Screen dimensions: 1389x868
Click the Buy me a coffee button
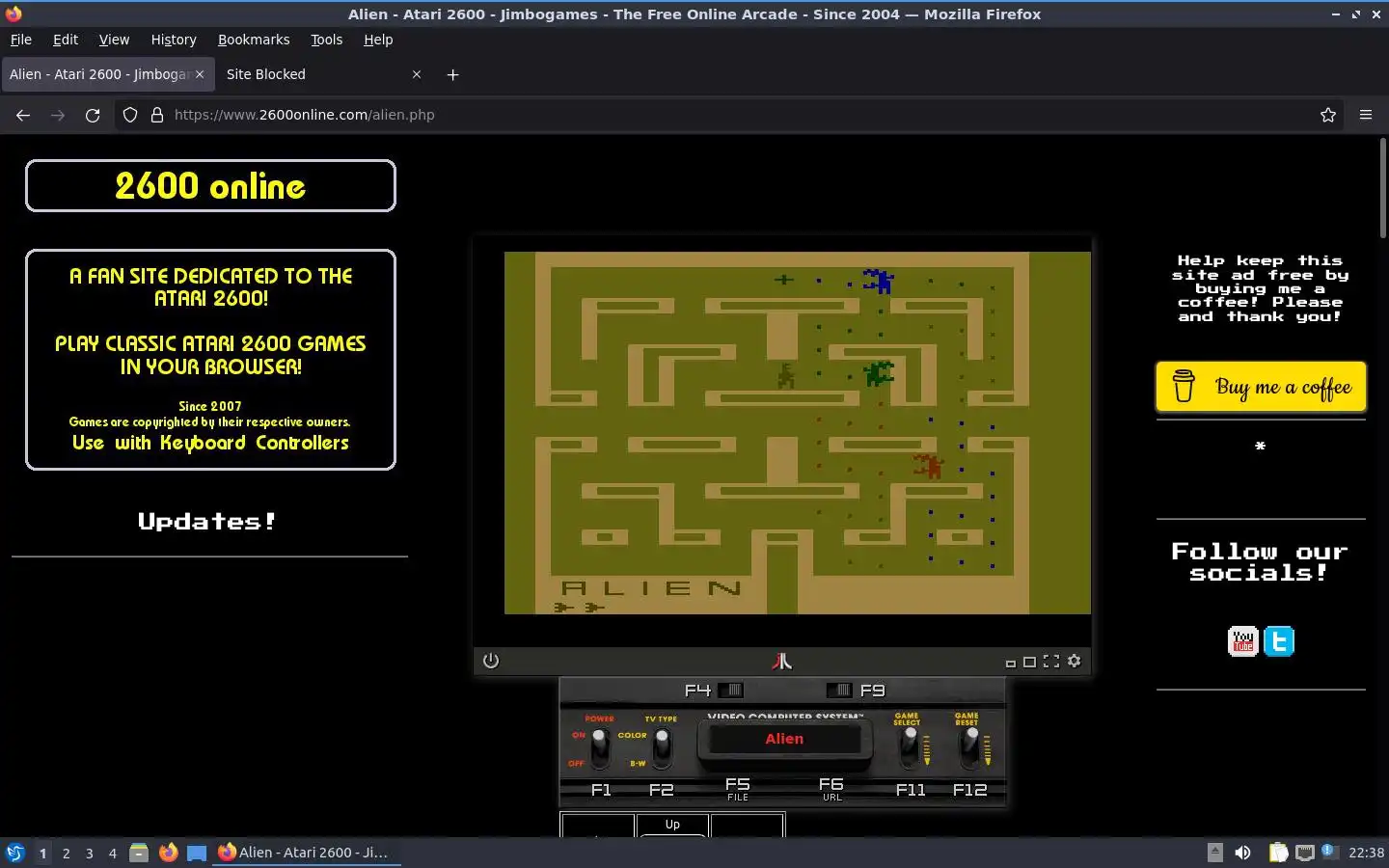point(1261,387)
